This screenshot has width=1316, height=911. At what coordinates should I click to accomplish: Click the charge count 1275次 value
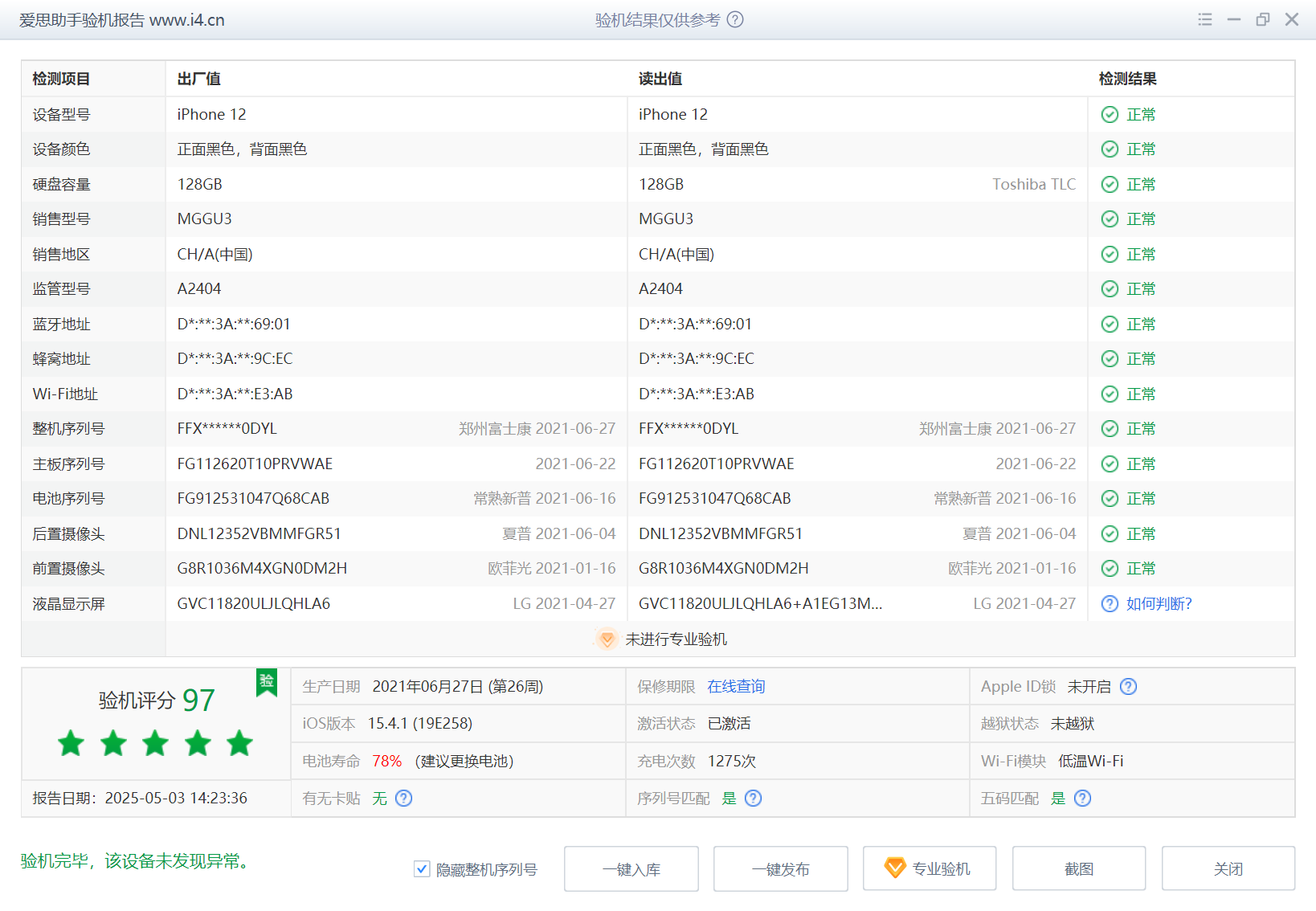732,762
